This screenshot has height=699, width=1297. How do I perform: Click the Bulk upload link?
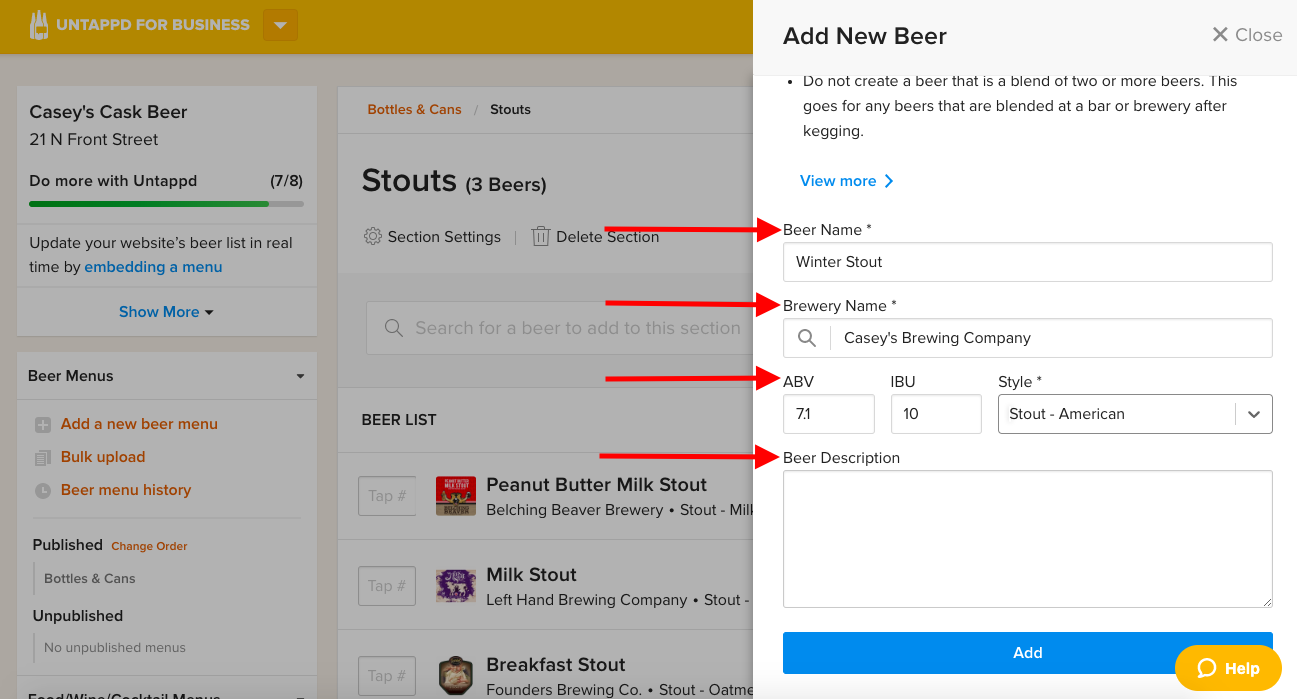(103, 457)
